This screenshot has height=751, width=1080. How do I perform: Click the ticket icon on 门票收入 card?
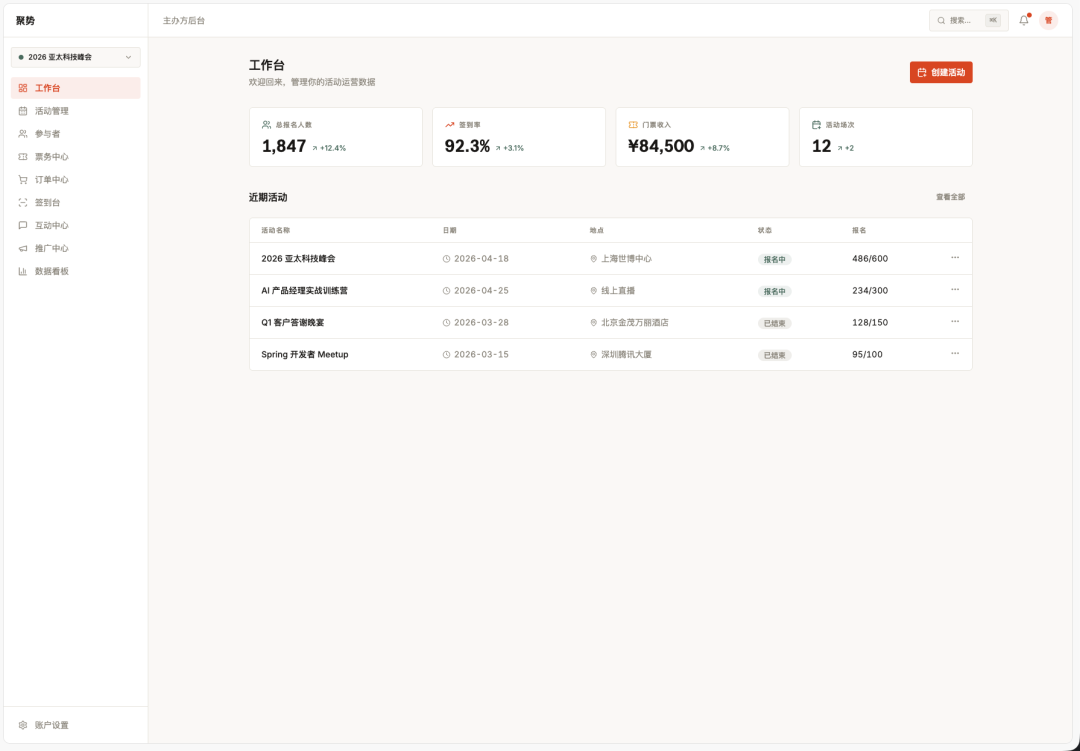pyautogui.click(x=633, y=125)
